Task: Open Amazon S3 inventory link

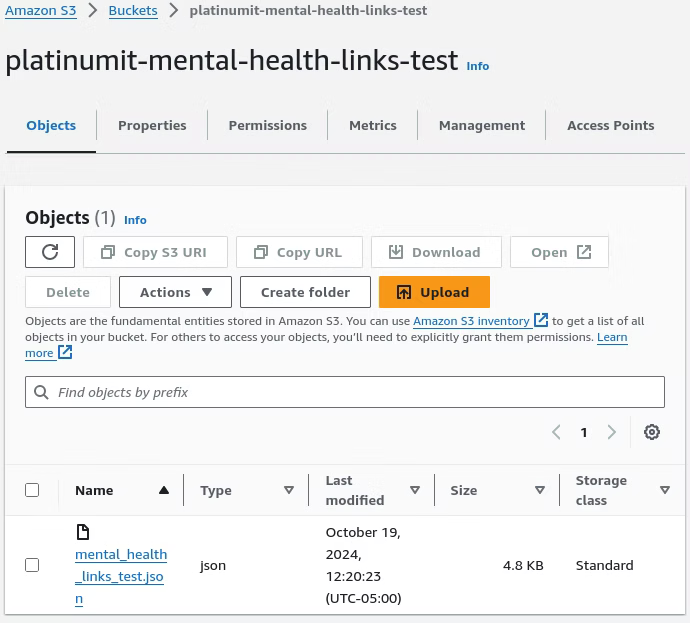Action: click(x=471, y=321)
